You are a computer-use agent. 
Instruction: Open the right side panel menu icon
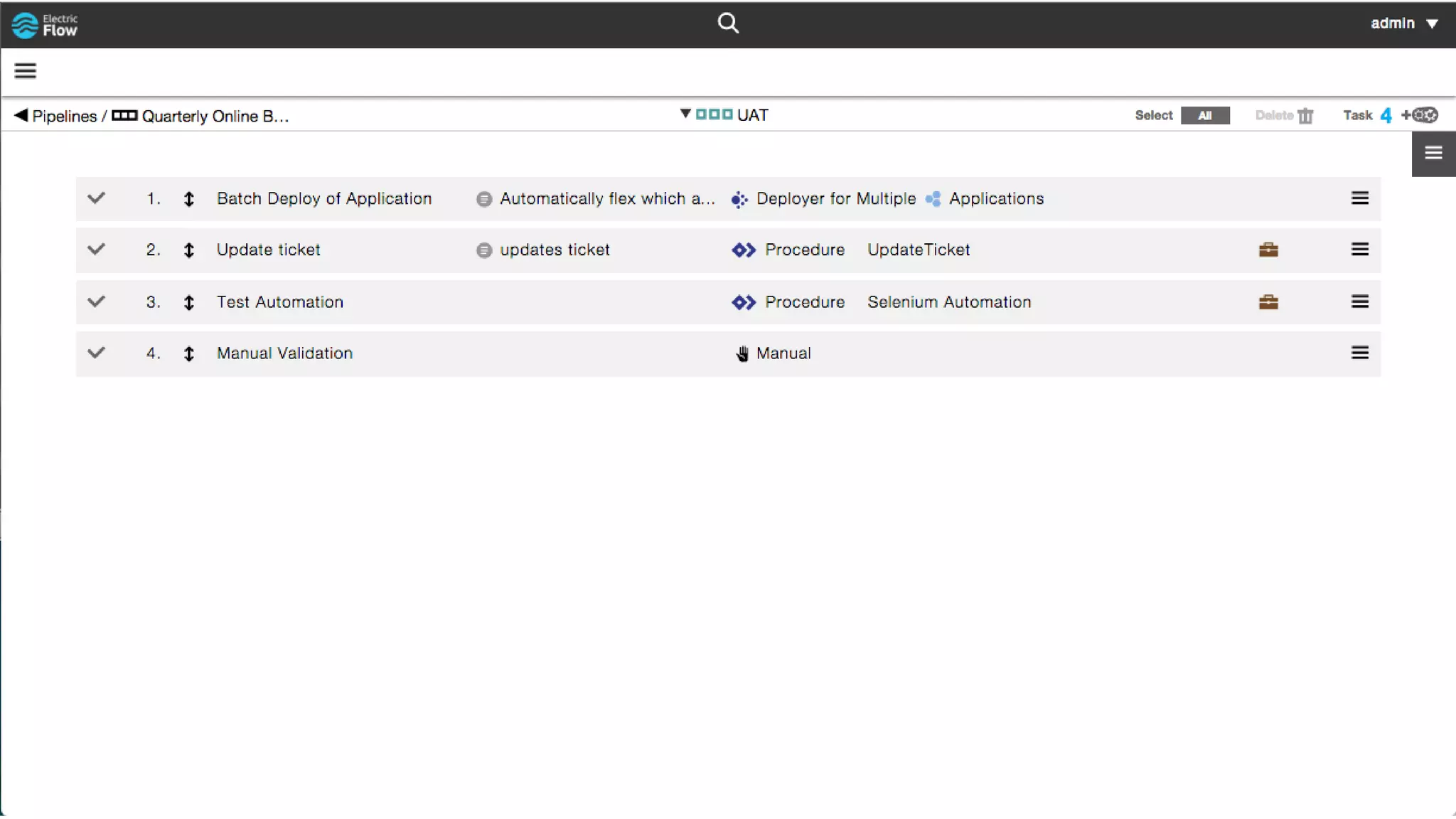coord(1433,153)
